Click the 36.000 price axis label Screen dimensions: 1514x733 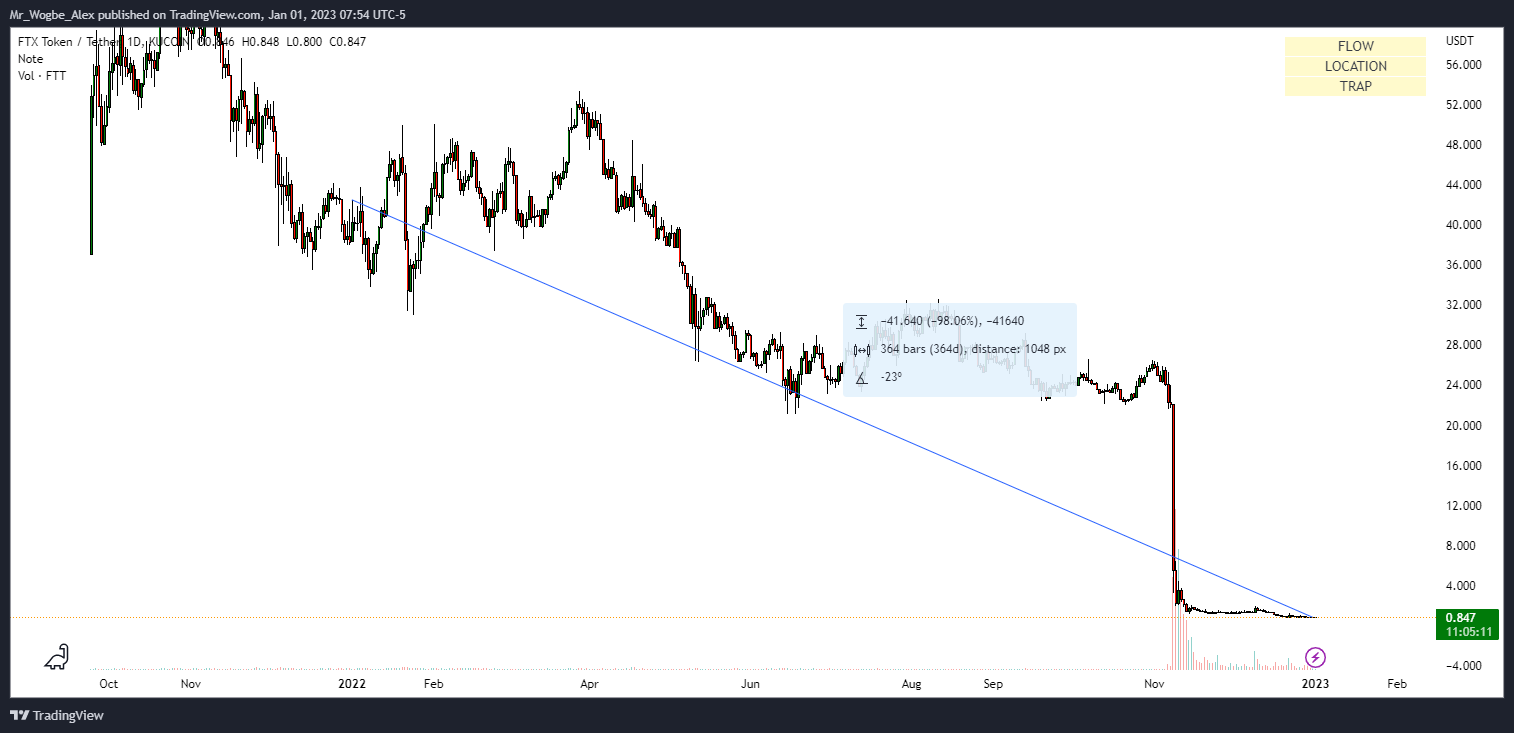click(1464, 265)
